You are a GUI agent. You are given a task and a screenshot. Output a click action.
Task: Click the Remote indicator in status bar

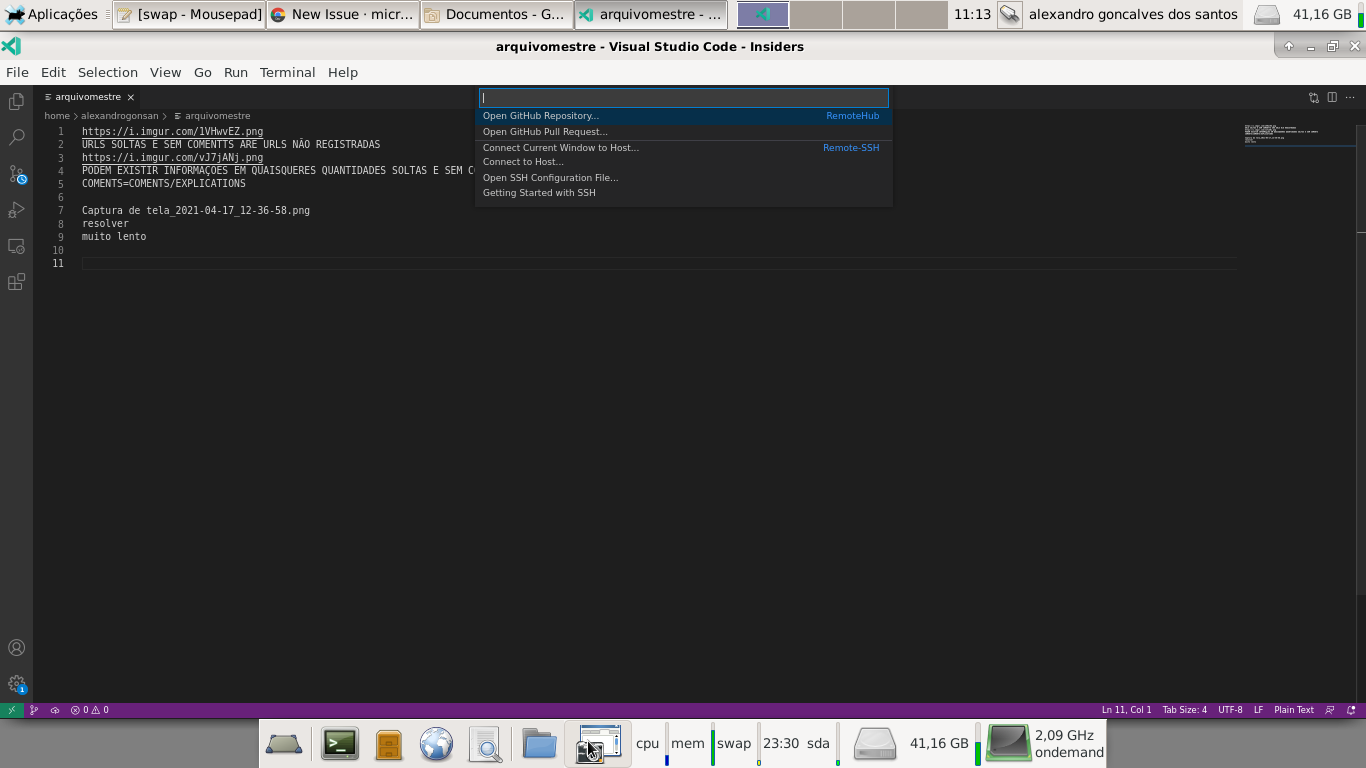click(11, 710)
